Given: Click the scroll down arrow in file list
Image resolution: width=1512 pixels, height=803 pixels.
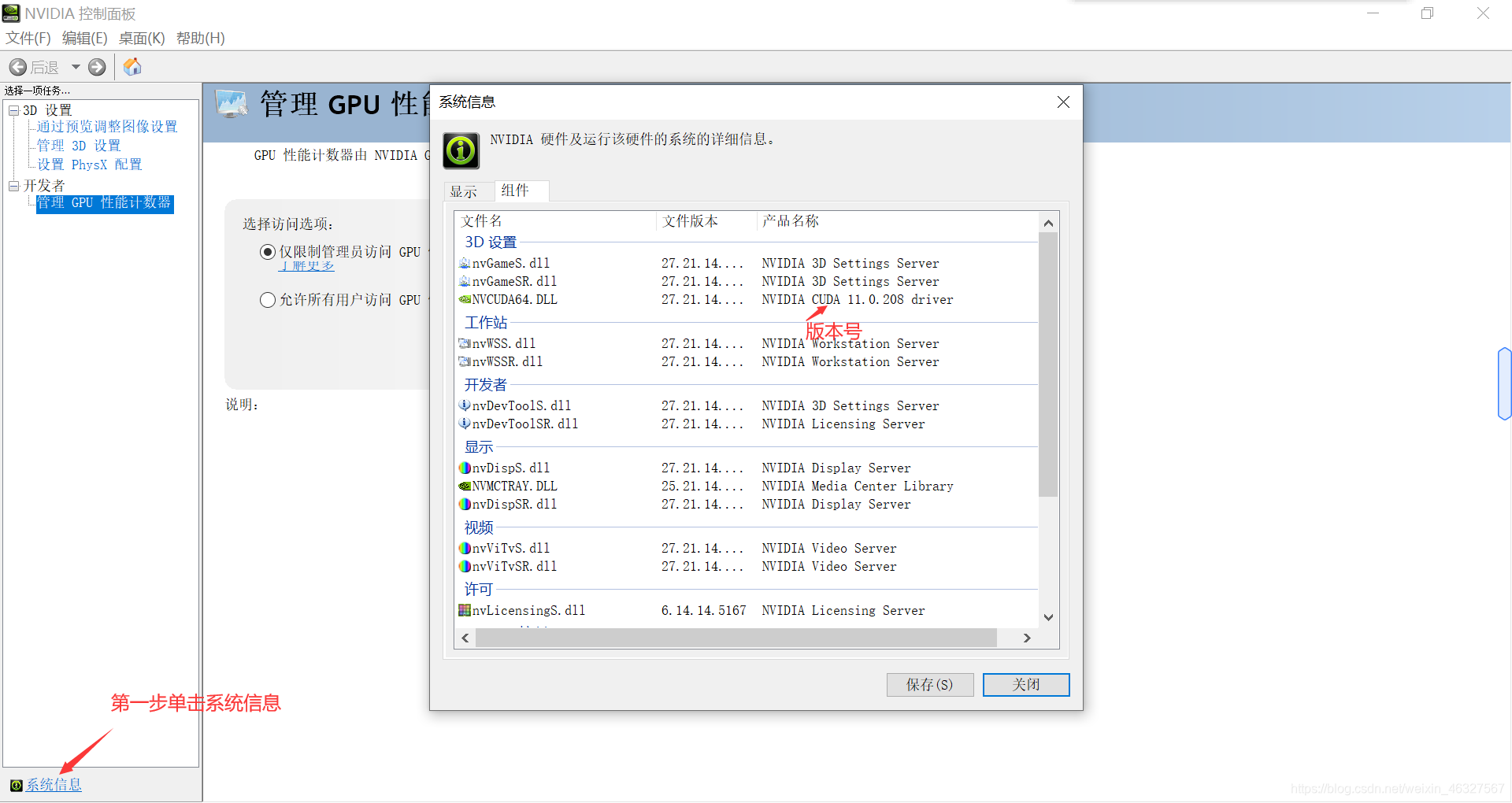Looking at the screenshot, I should 1048,618.
